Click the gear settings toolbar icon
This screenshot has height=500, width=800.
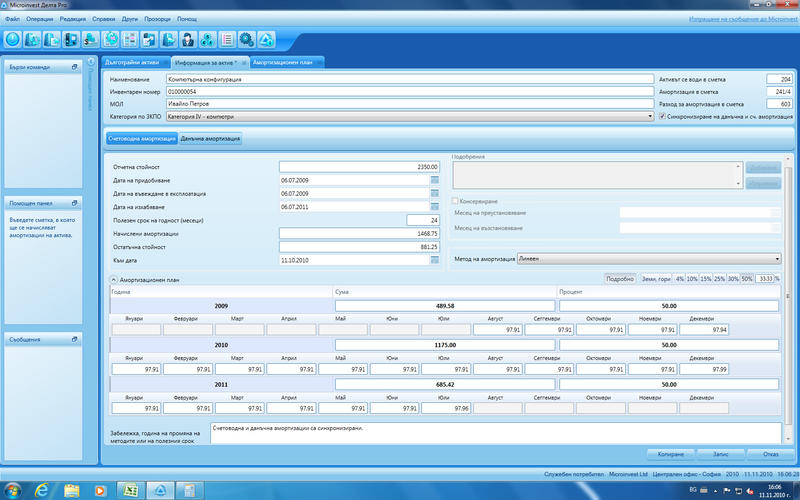coord(246,40)
